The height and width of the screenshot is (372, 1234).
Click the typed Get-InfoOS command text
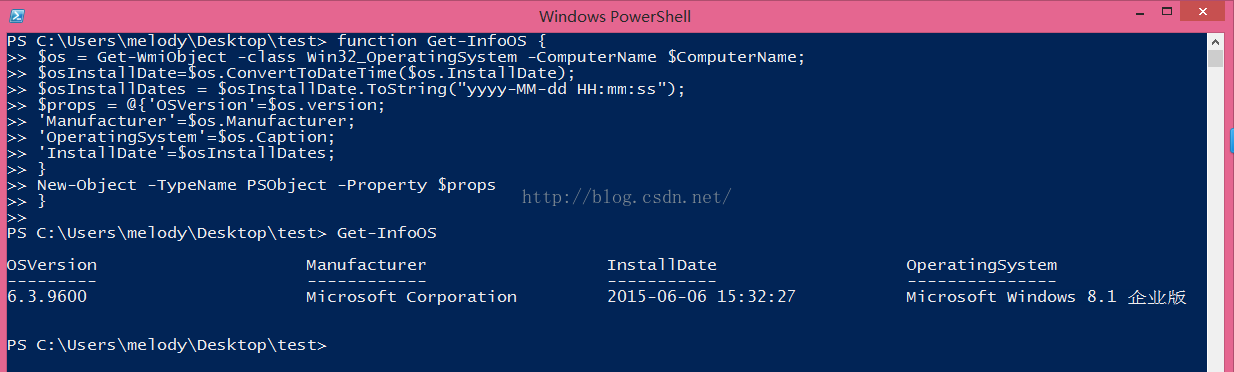pyautogui.click(x=393, y=233)
